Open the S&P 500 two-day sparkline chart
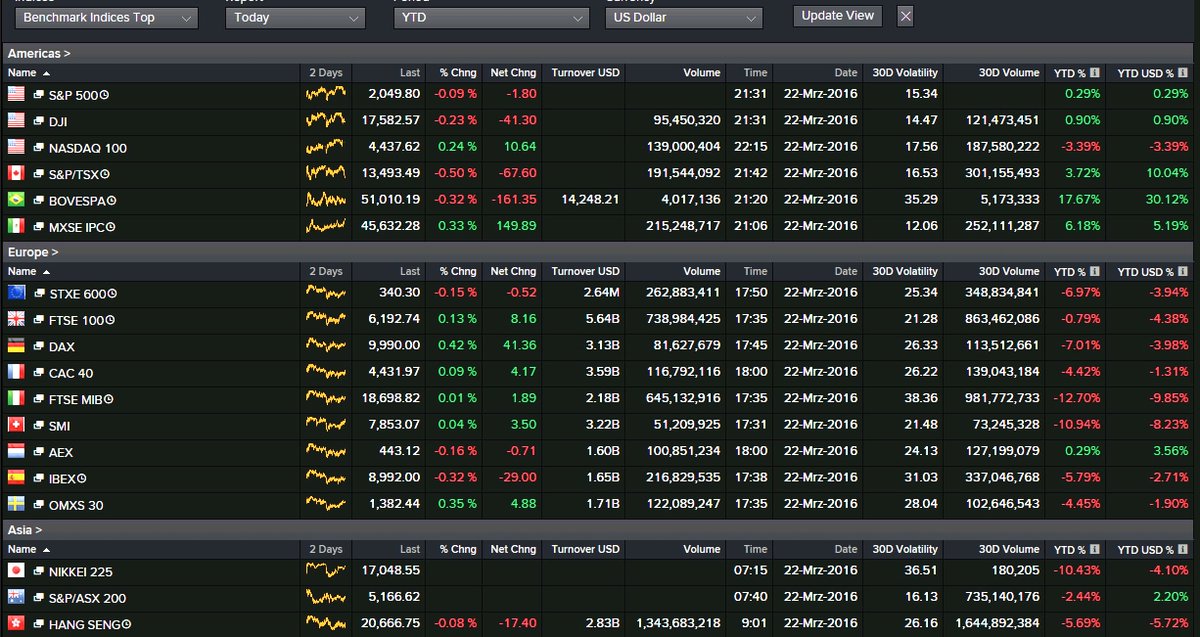The image size is (1200, 637). [325, 93]
